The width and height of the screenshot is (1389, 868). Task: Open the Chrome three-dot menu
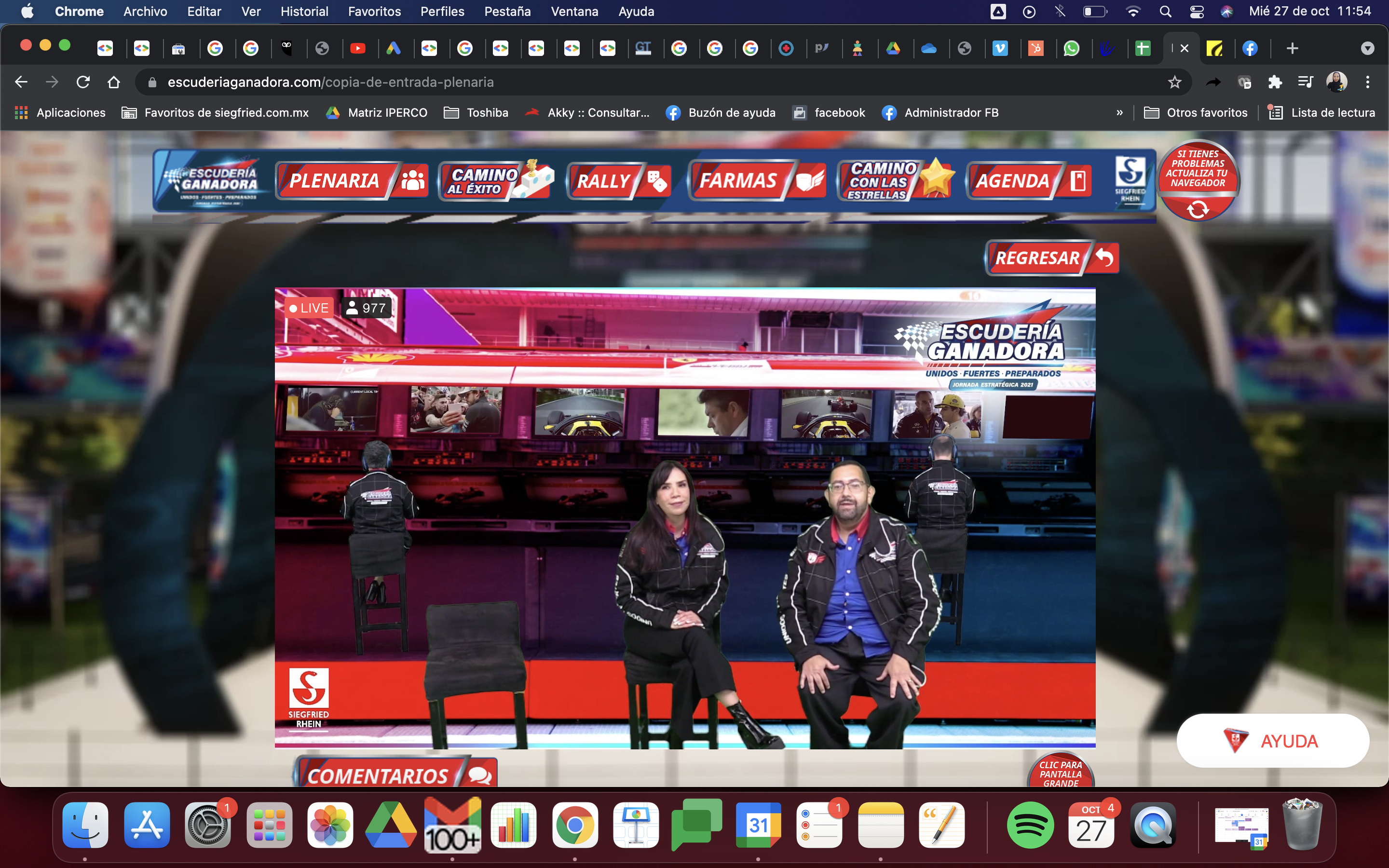[x=1368, y=82]
